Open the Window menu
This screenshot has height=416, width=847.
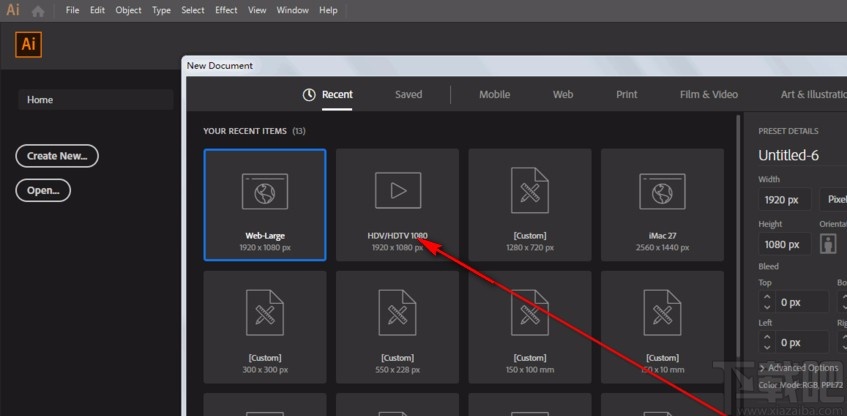tap(292, 10)
